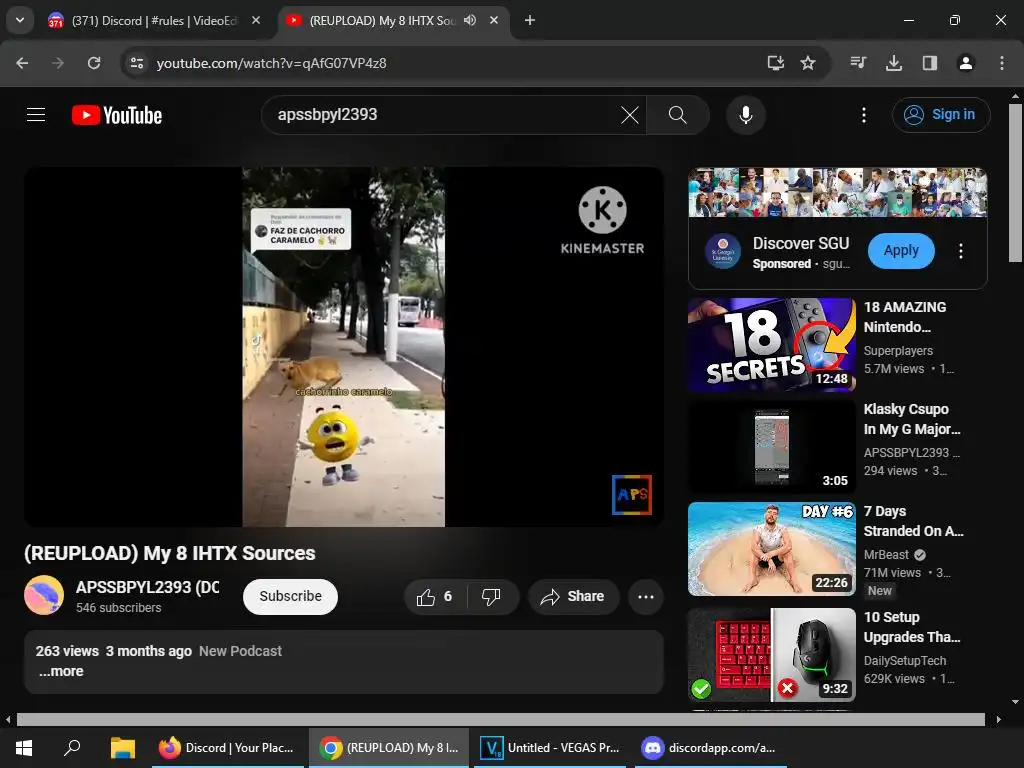Click the vertical page scrollbar

[1015, 183]
